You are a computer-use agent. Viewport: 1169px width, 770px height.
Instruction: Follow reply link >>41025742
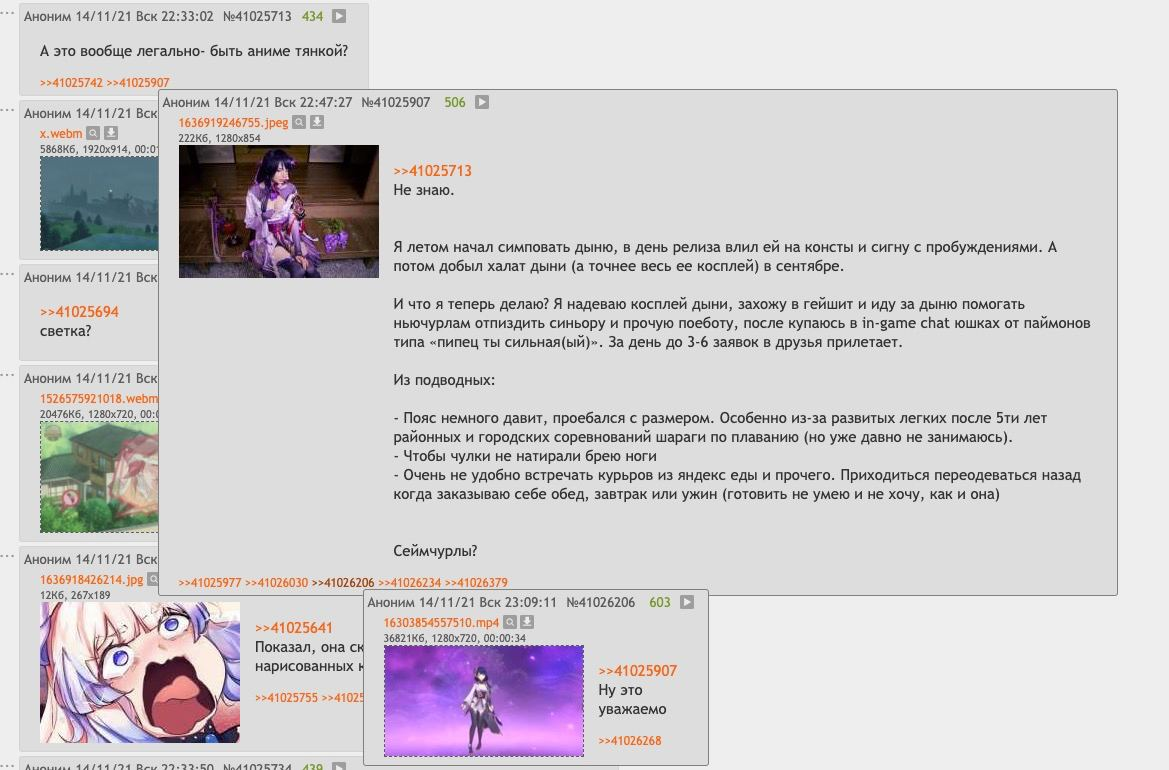[72, 83]
